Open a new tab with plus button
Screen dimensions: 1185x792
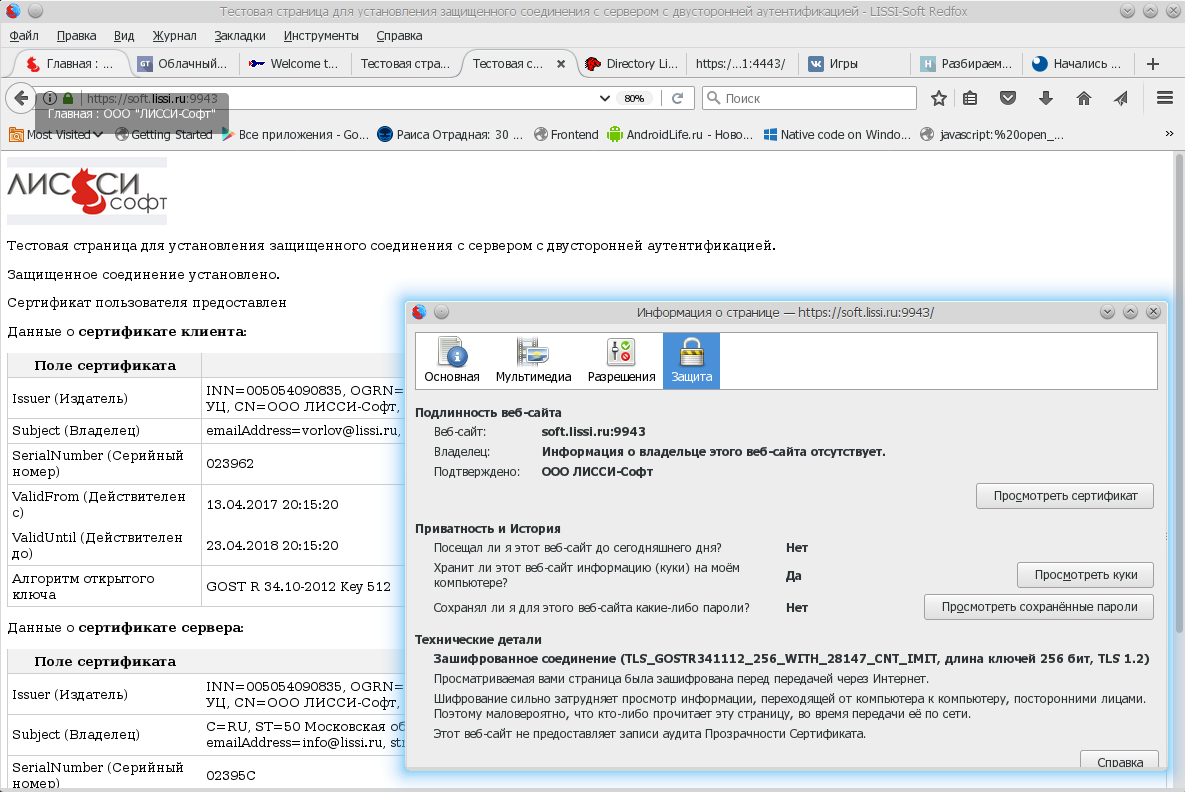1153,64
